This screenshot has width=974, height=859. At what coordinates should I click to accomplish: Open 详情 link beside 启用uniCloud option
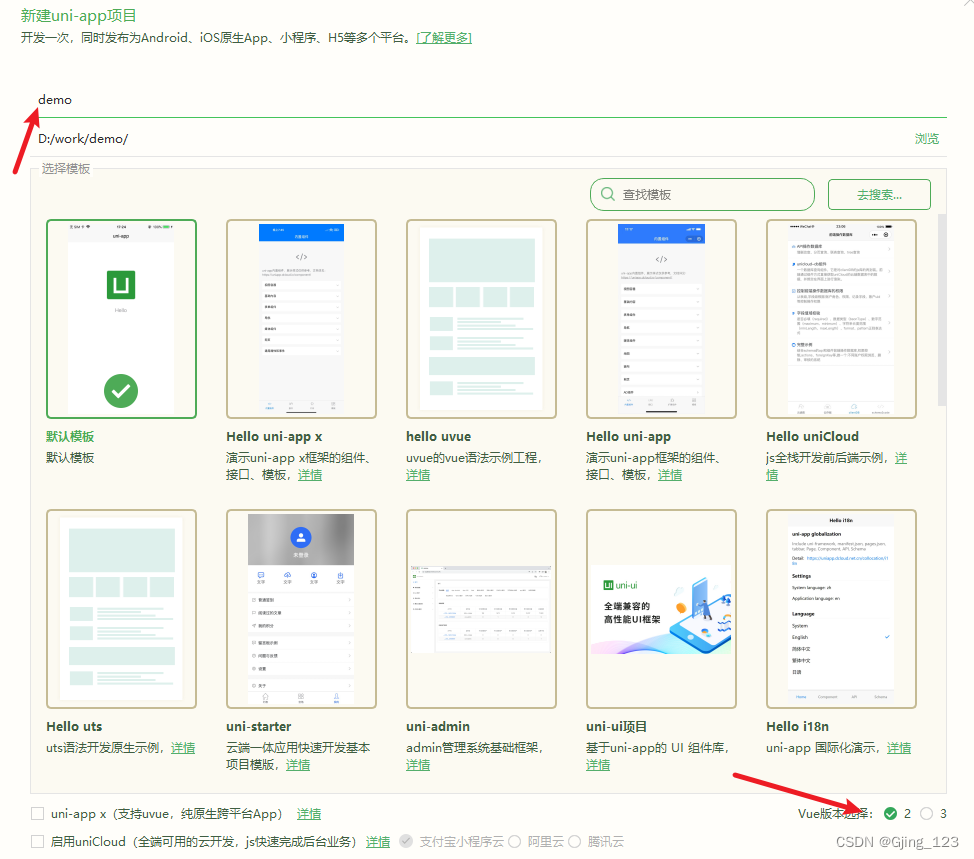pyautogui.click(x=378, y=842)
